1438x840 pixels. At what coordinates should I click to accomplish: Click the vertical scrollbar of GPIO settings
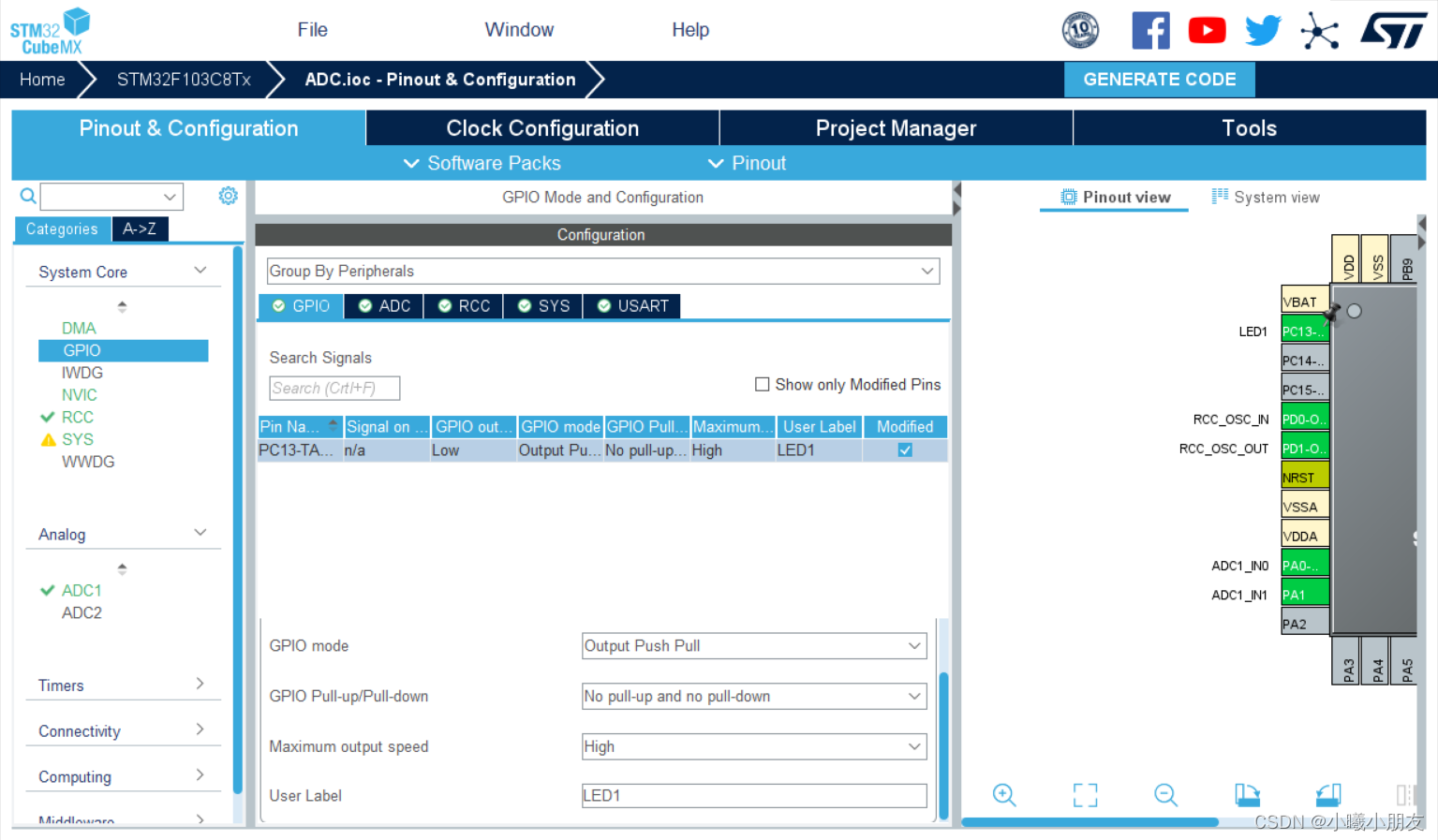pos(943,746)
